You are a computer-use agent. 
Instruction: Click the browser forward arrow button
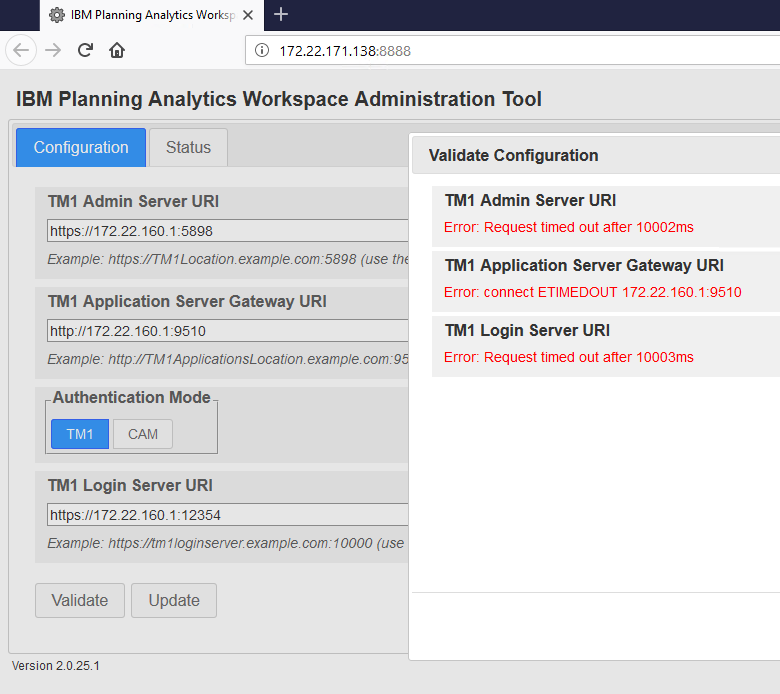click(x=53, y=51)
